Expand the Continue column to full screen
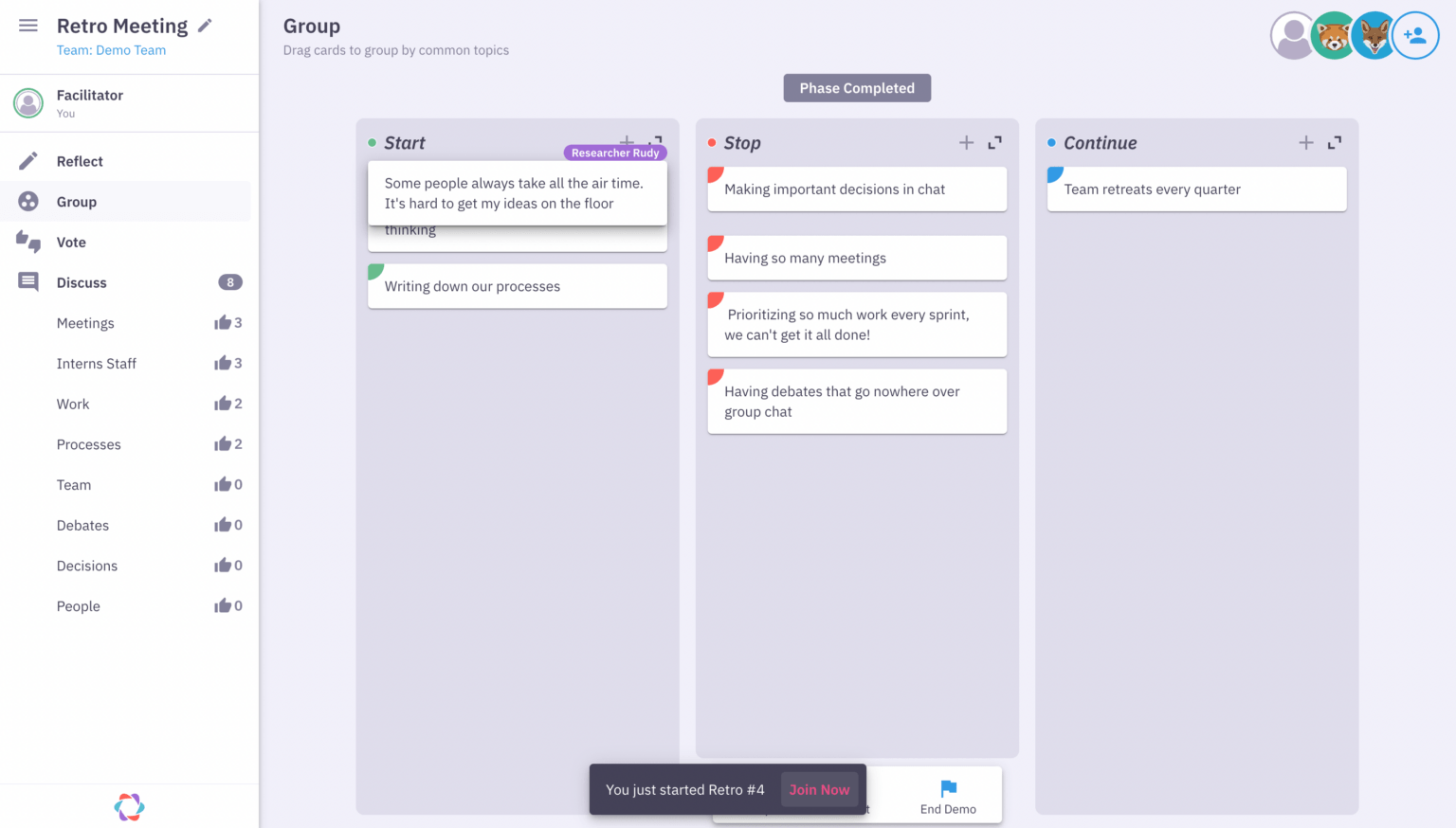 tap(1334, 142)
